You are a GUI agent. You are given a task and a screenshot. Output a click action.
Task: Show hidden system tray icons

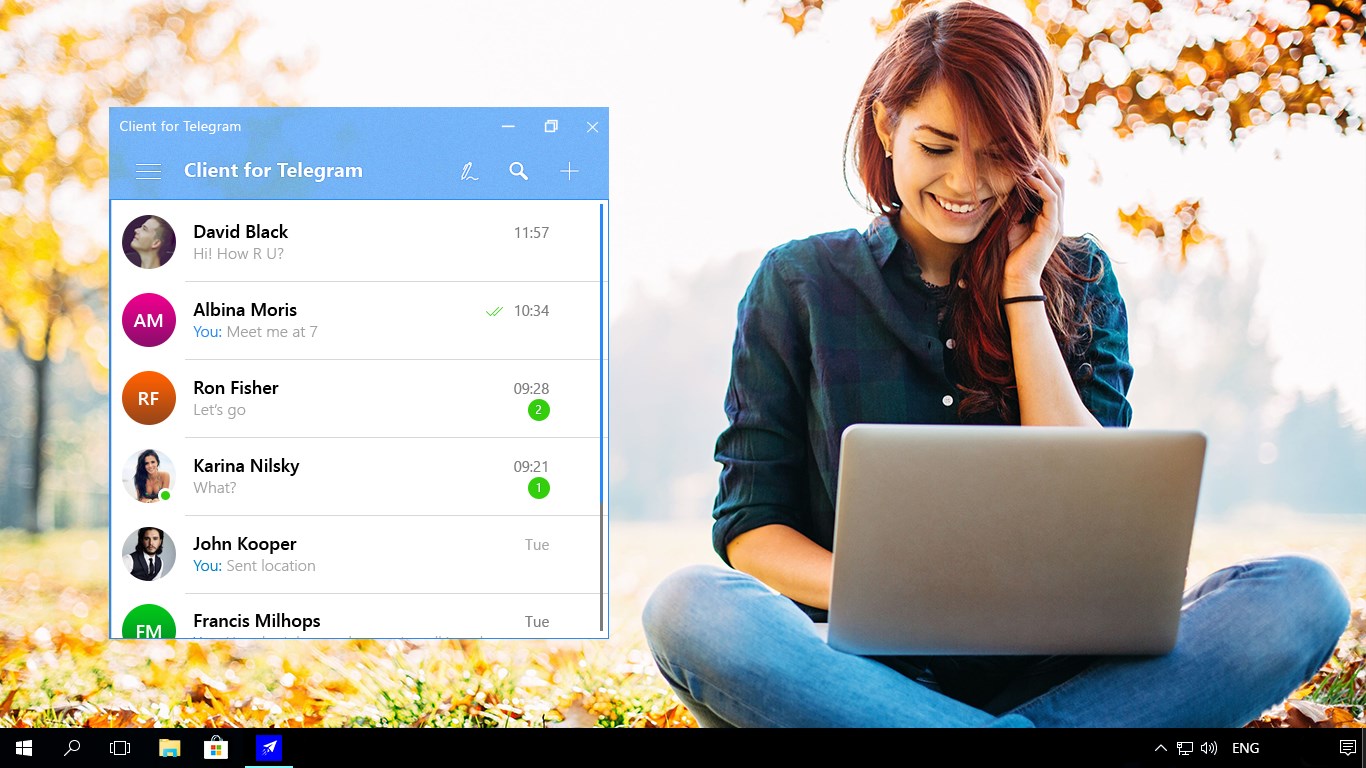(x=1160, y=748)
